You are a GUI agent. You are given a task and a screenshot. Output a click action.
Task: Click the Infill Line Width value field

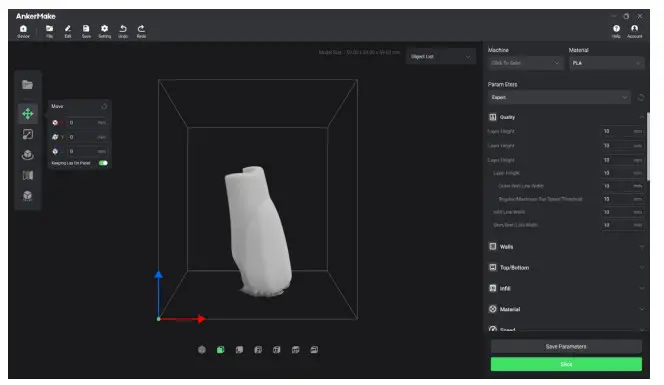click(x=622, y=212)
